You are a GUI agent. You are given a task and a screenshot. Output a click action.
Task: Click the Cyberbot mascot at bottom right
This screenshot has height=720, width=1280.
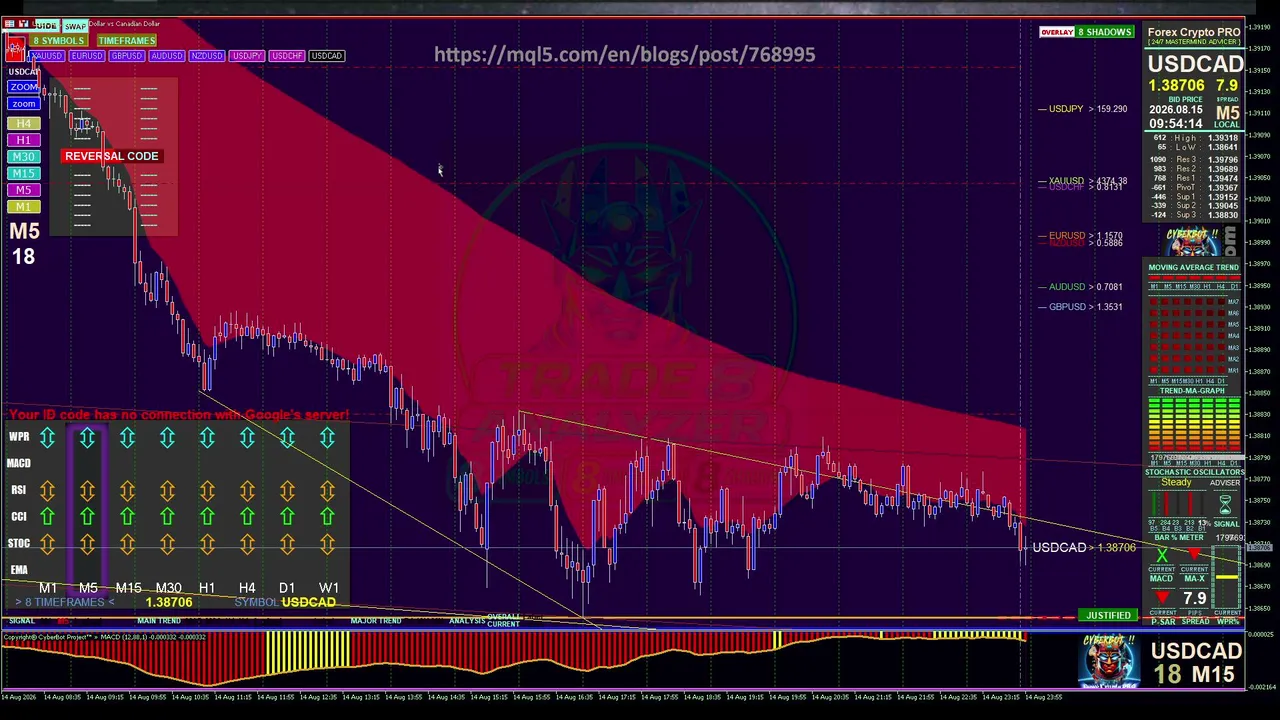click(x=1109, y=663)
